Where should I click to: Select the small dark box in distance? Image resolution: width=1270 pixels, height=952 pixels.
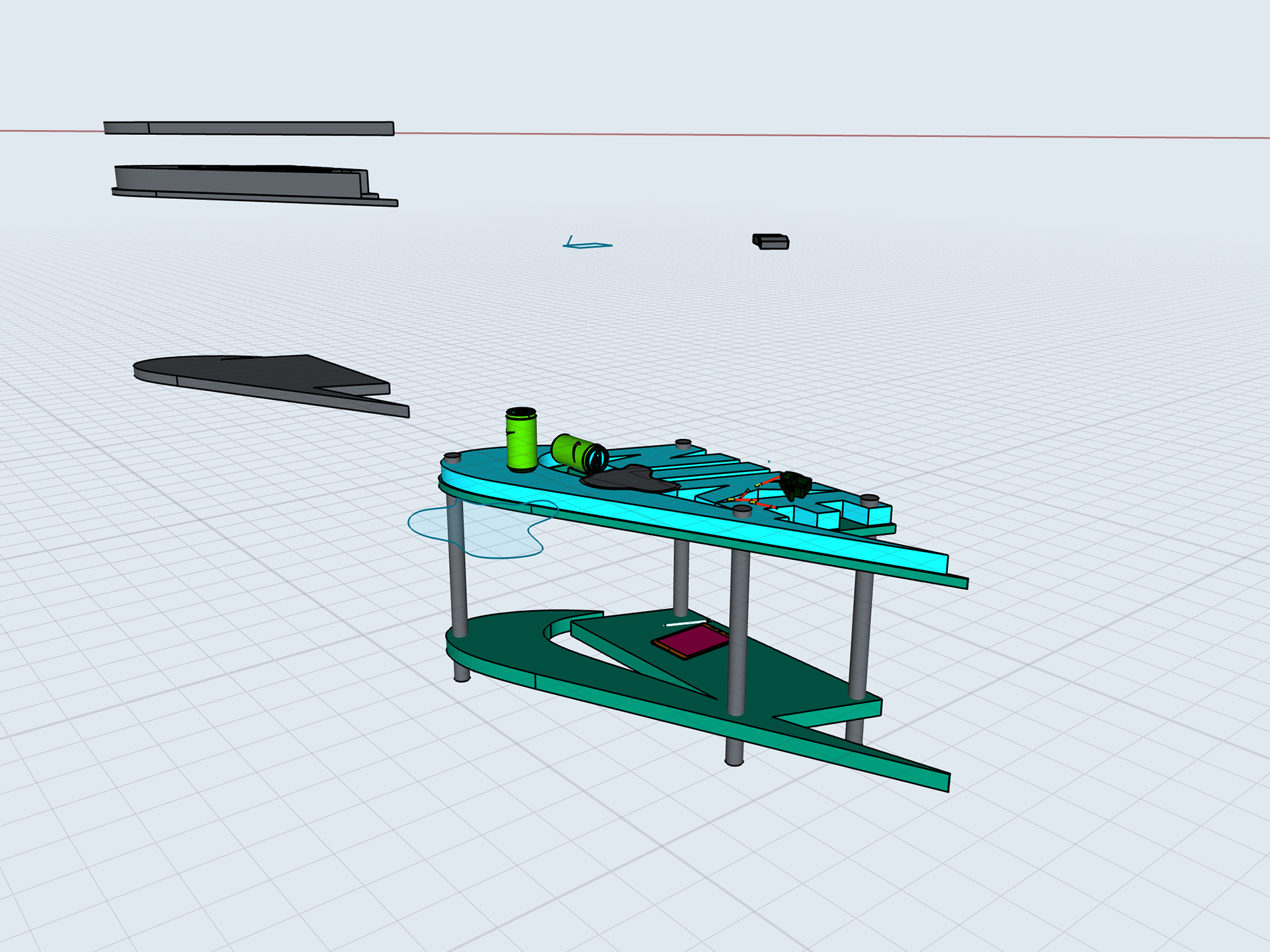click(x=771, y=241)
